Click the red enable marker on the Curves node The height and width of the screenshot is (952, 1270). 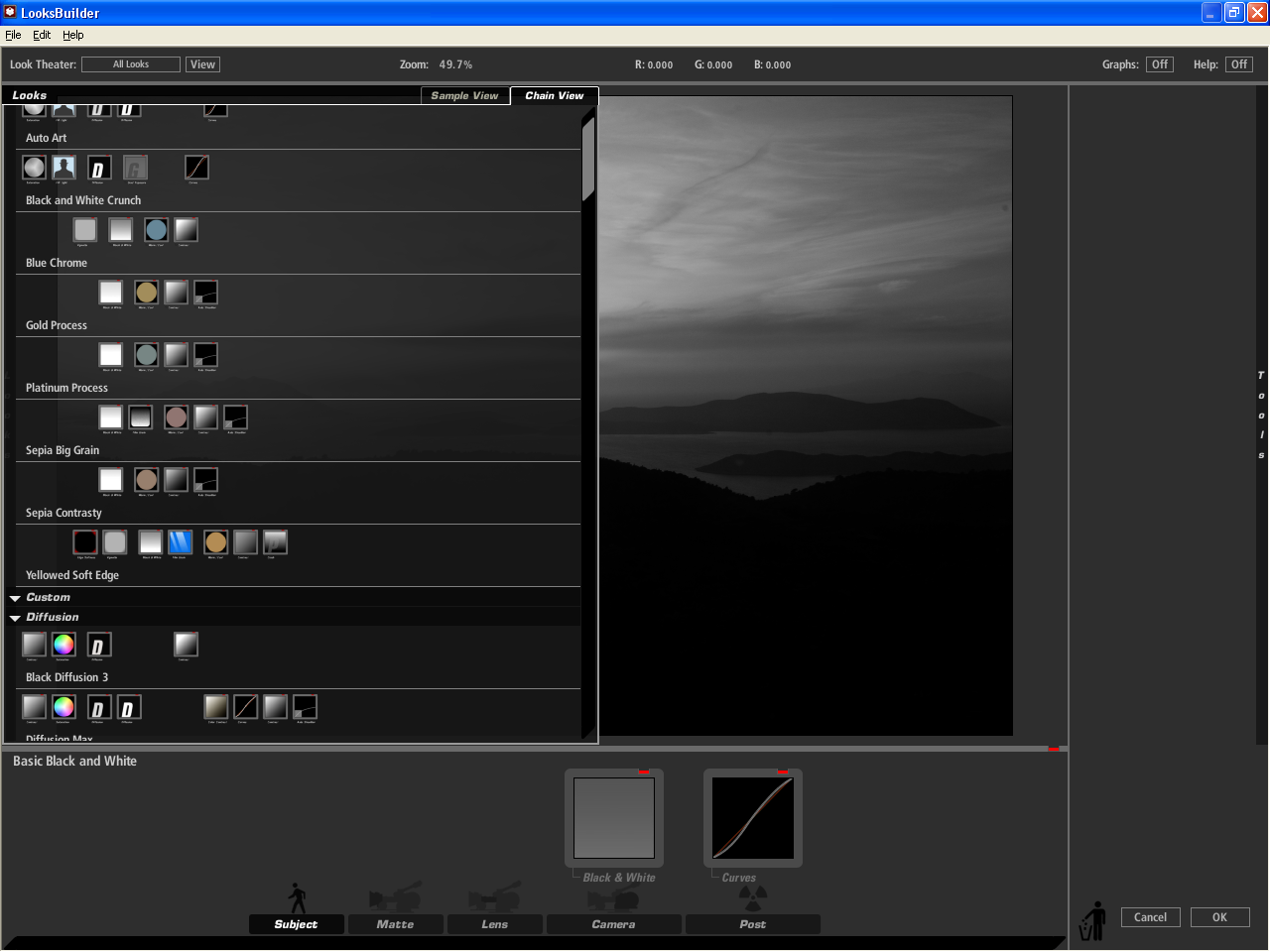coord(784,773)
